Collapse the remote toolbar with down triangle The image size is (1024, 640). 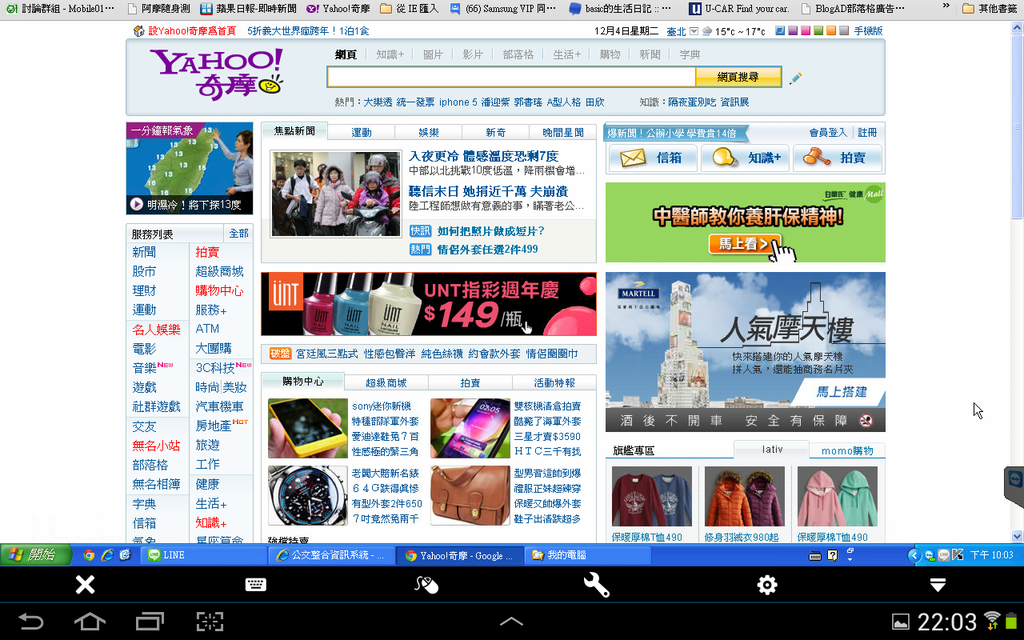(938, 584)
